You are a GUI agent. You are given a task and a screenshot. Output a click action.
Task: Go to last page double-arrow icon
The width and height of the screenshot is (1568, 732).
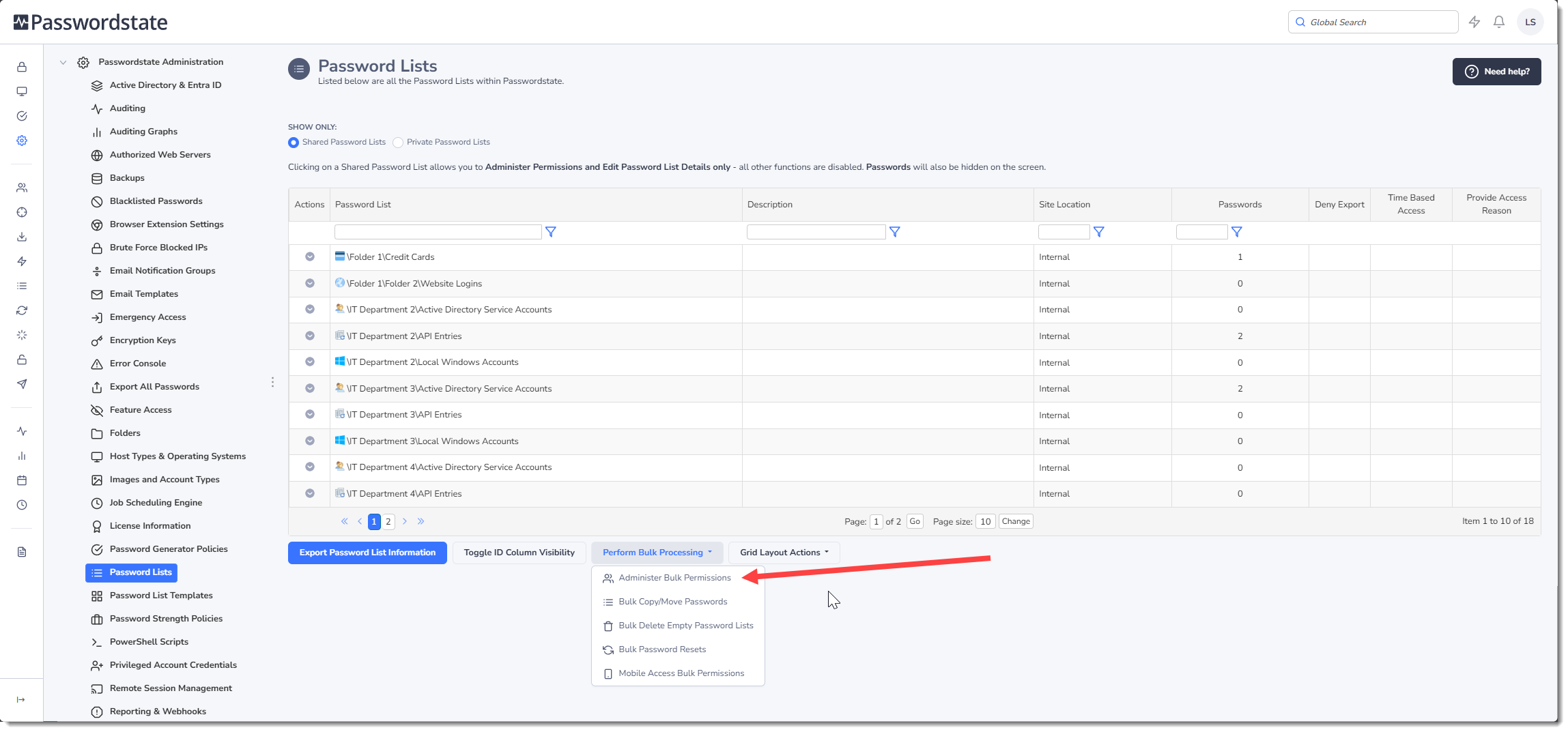(x=421, y=521)
